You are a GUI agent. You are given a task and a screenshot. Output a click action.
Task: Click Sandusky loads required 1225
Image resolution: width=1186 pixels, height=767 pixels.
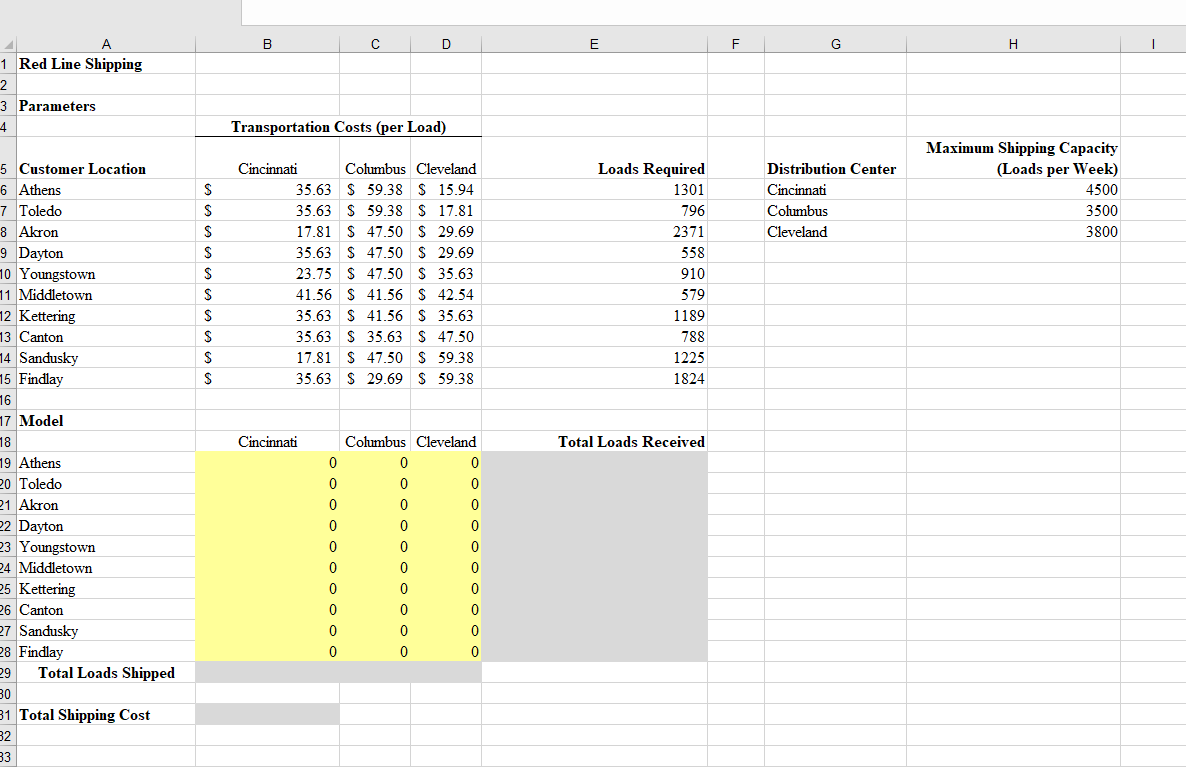(x=594, y=358)
